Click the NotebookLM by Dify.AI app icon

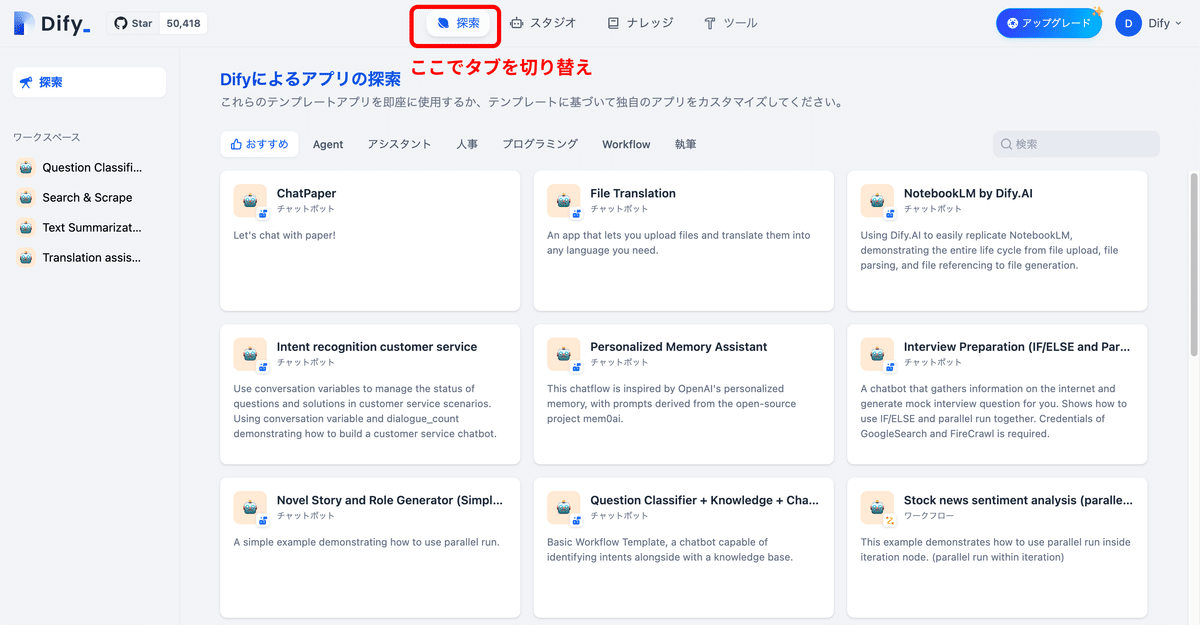877,201
